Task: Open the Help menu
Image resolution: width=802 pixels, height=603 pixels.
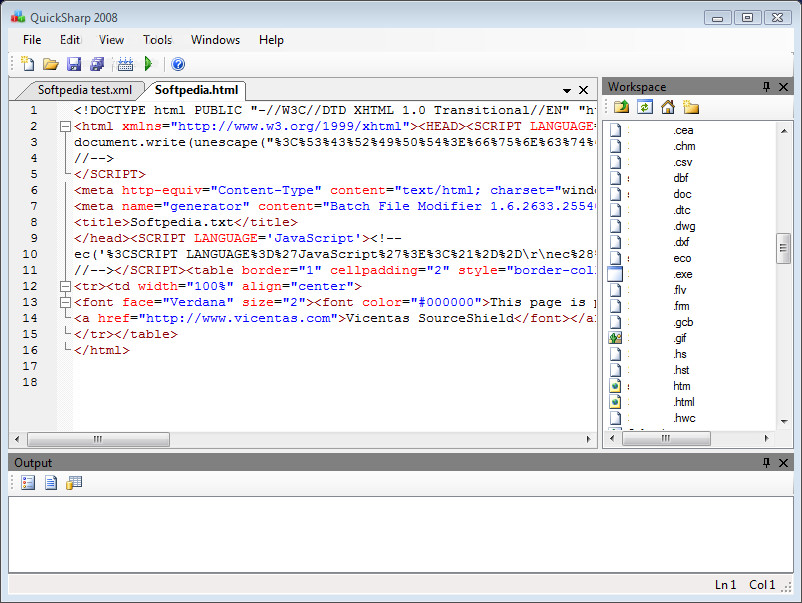Action: (x=271, y=40)
